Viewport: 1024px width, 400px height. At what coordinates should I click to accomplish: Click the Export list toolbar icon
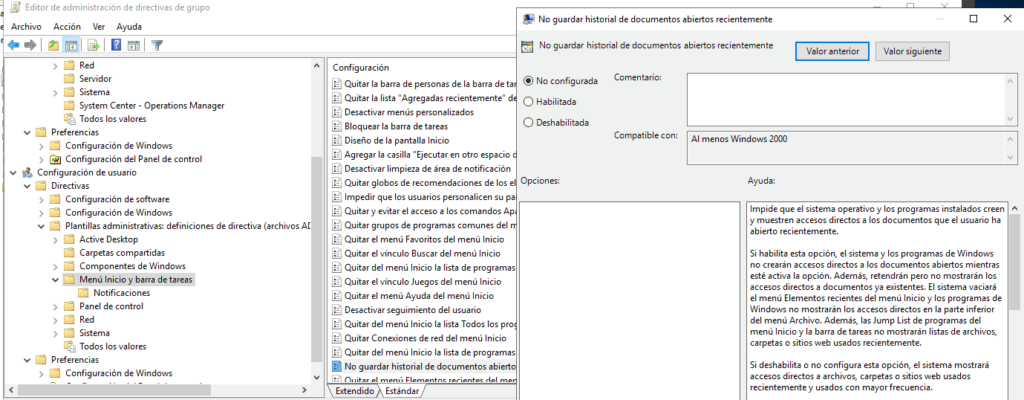pyautogui.click(x=93, y=45)
